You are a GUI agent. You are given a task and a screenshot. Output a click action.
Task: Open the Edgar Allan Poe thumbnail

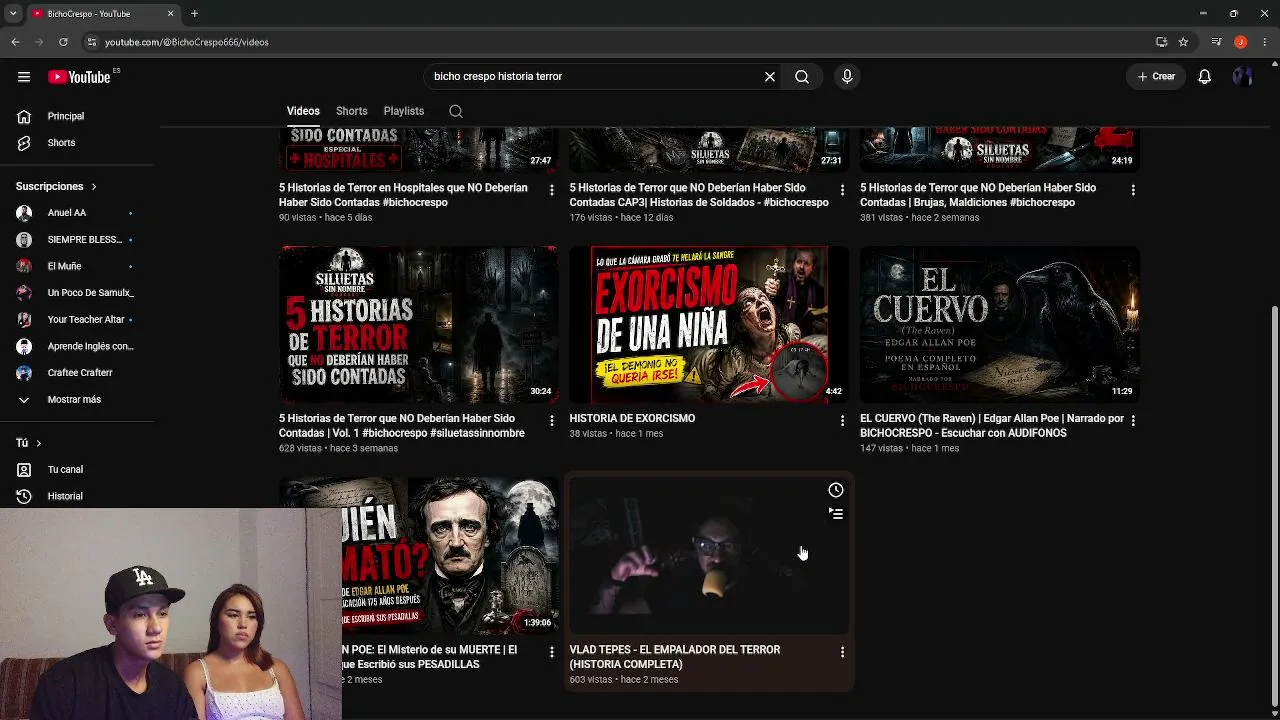point(450,556)
